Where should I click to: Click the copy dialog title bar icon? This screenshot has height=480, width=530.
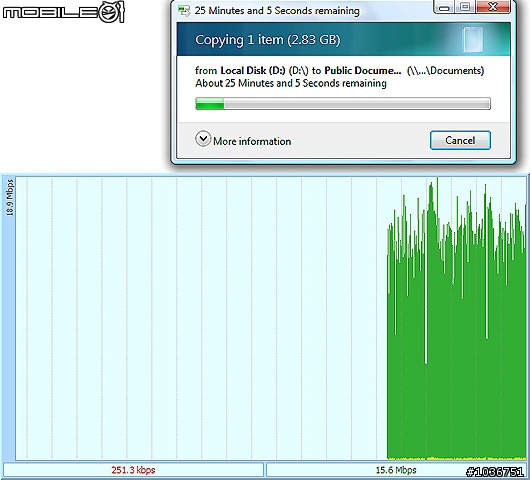pos(184,11)
